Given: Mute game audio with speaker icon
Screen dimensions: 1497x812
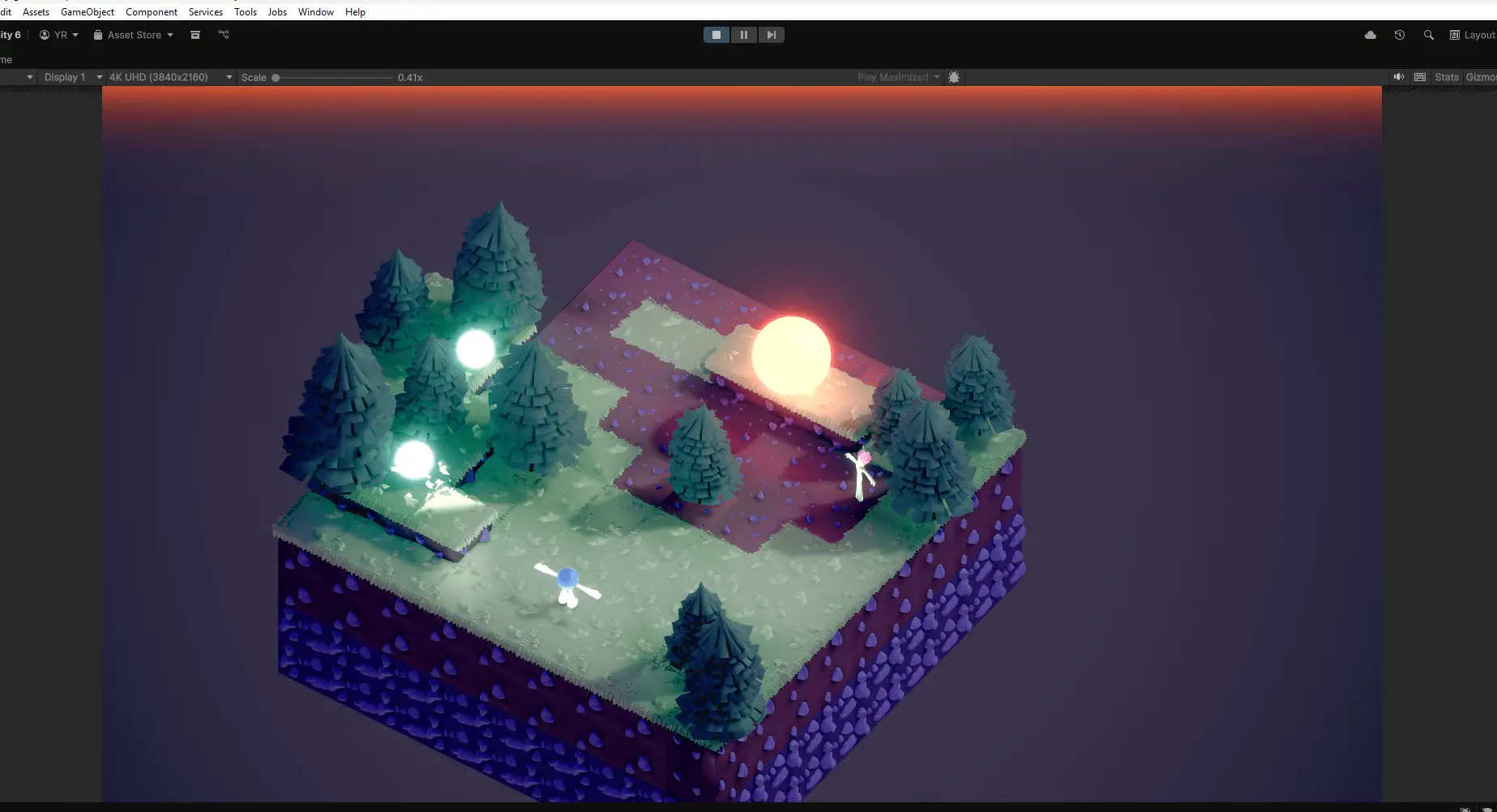Looking at the screenshot, I should tap(1399, 77).
